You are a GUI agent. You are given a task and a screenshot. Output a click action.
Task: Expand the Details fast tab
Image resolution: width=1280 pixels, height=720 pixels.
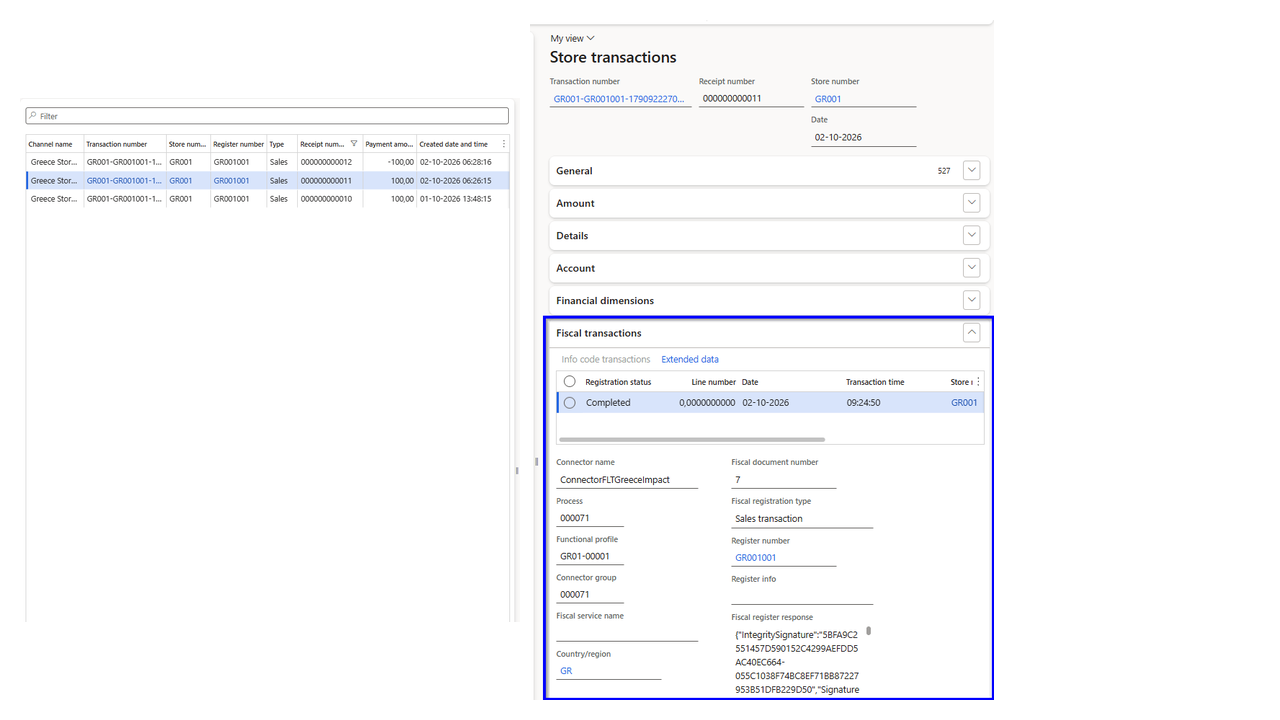tap(972, 236)
